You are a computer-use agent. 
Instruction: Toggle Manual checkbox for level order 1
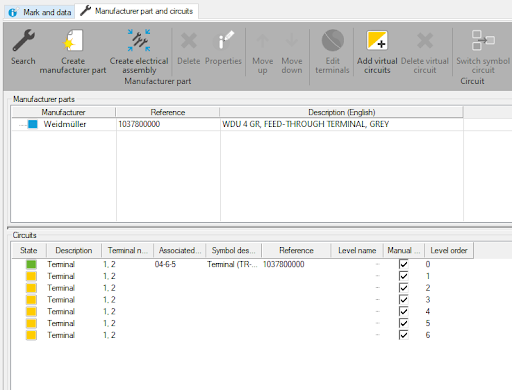(x=403, y=276)
